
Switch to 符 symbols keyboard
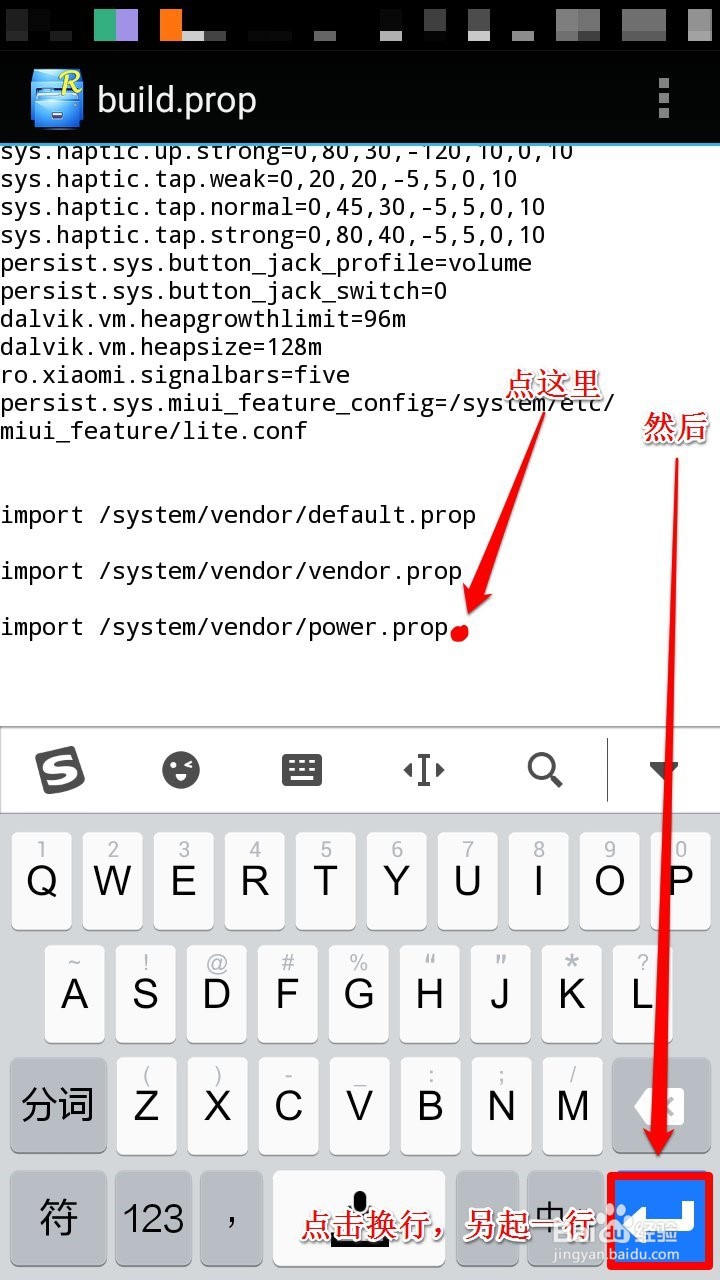58,1218
